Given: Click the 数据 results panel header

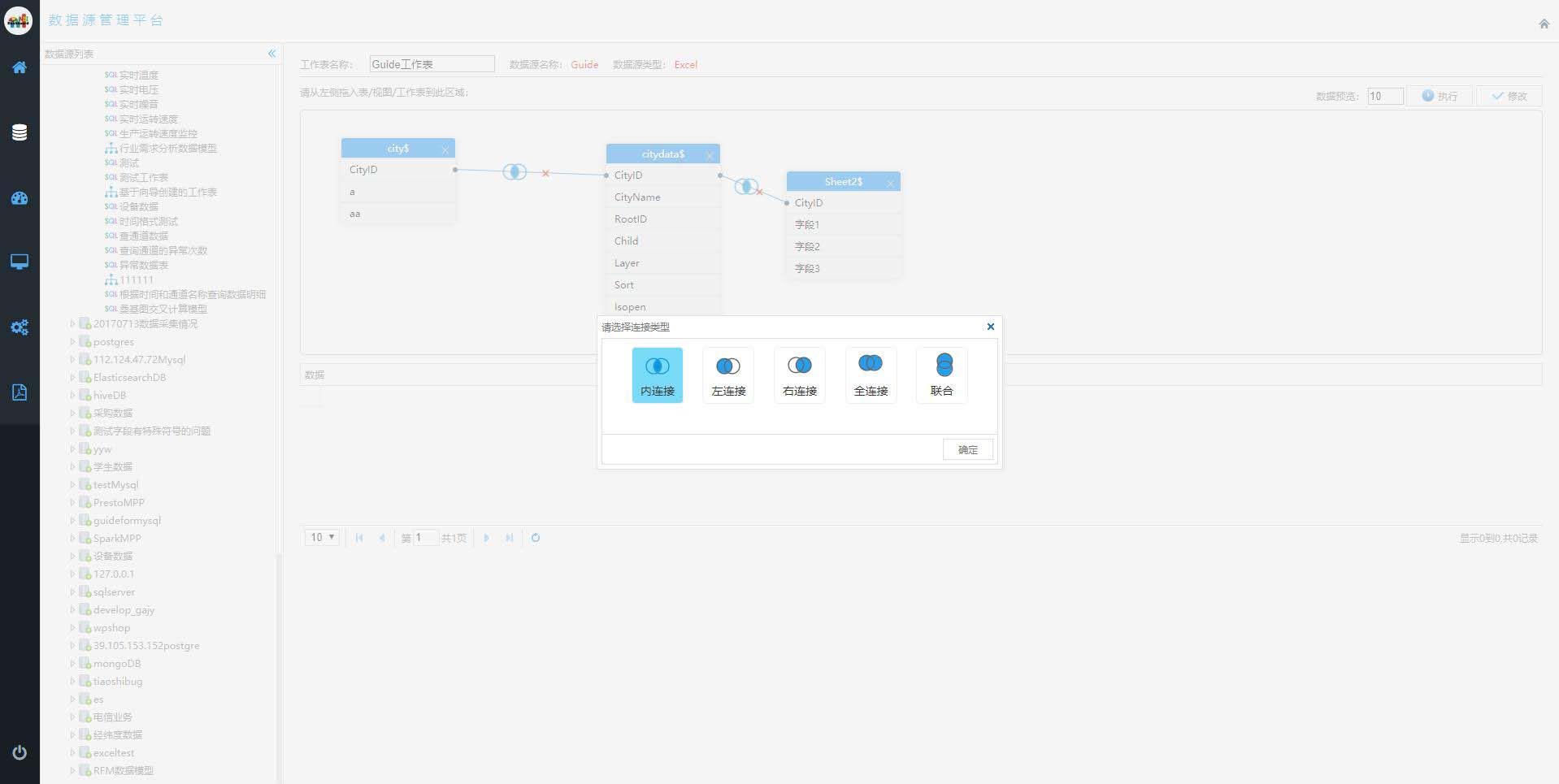Looking at the screenshot, I should pos(921,375).
